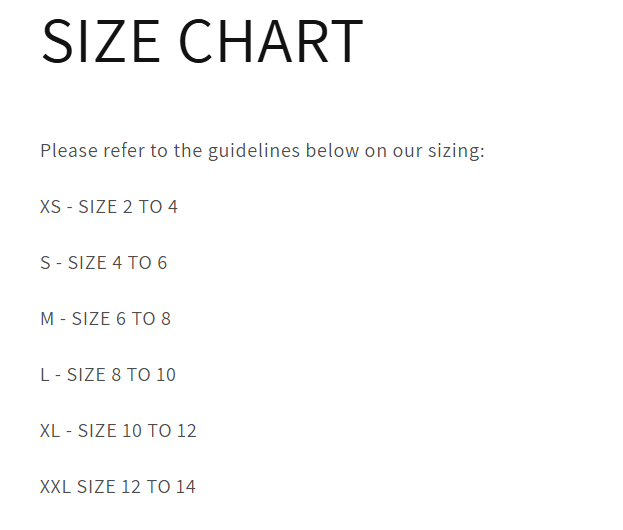This screenshot has width=623, height=530.
Task: Click the number 14 in the XXL row
Action: [186, 487]
